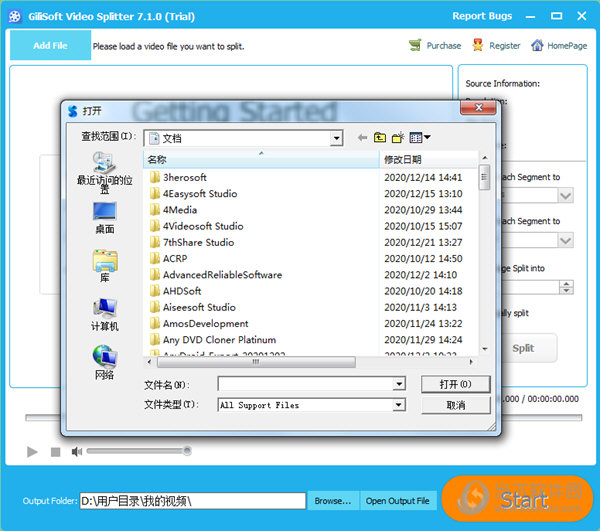Click the Split into stepper arrows
Image resolution: width=600 pixels, height=531 pixels.
pyautogui.click(x=566, y=287)
